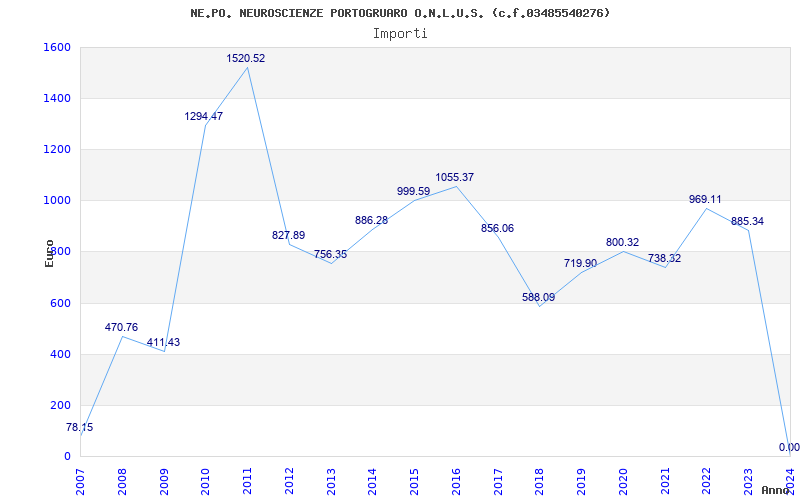Click the 400 y-axis label
The image size is (800, 500).
(x=61, y=355)
